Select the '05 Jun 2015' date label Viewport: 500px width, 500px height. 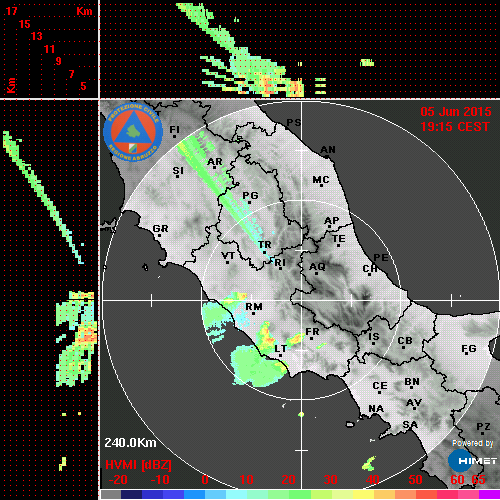click(x=456, y=112)
